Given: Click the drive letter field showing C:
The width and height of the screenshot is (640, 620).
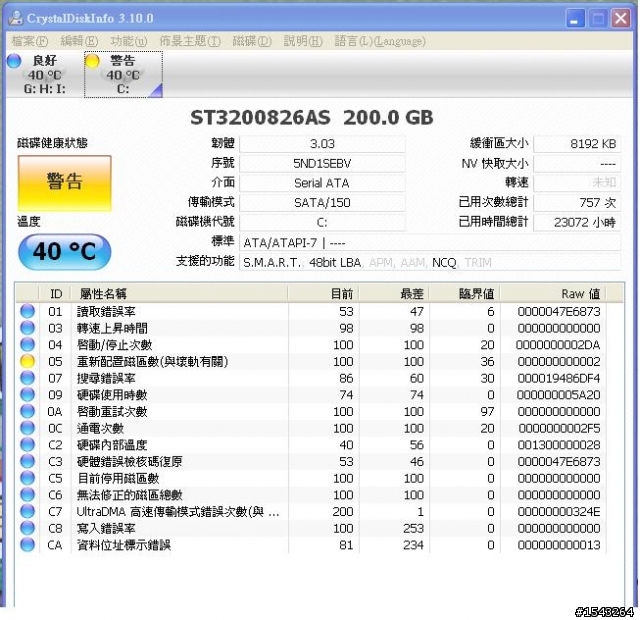Looking at the screenshot, I should [322, 222].
